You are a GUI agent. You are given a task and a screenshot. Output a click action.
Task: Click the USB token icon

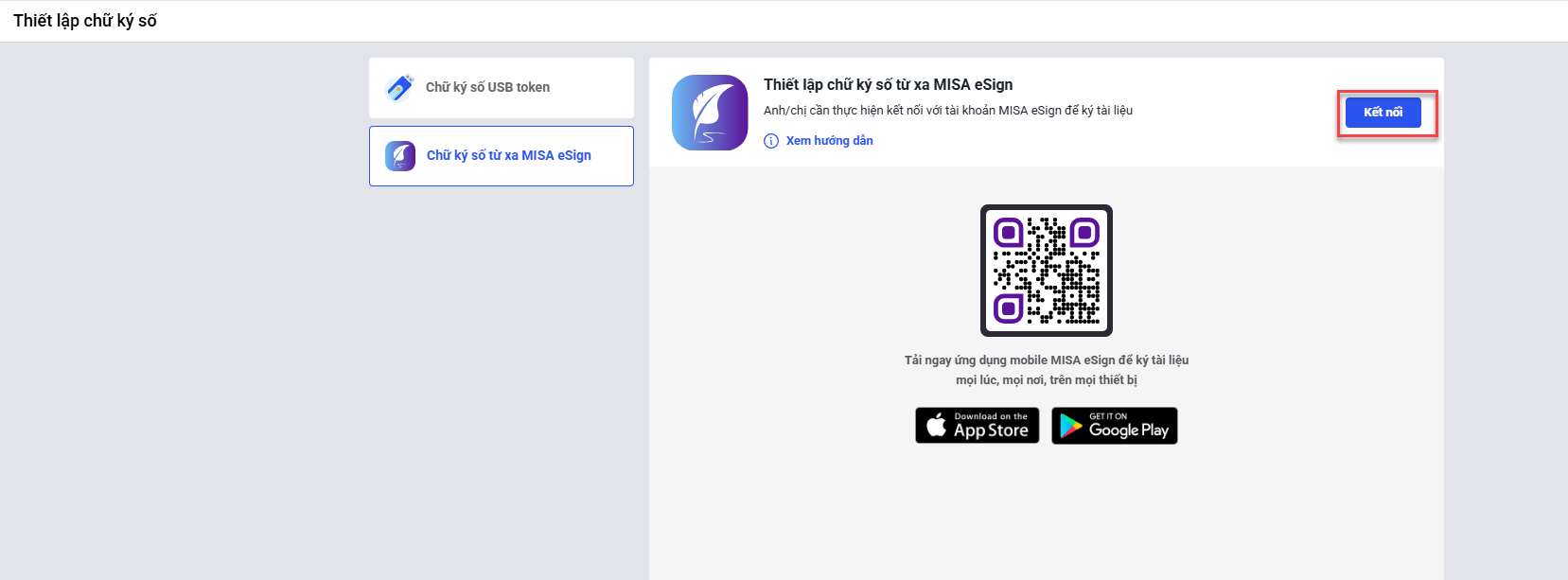click(x=400, y=88)
